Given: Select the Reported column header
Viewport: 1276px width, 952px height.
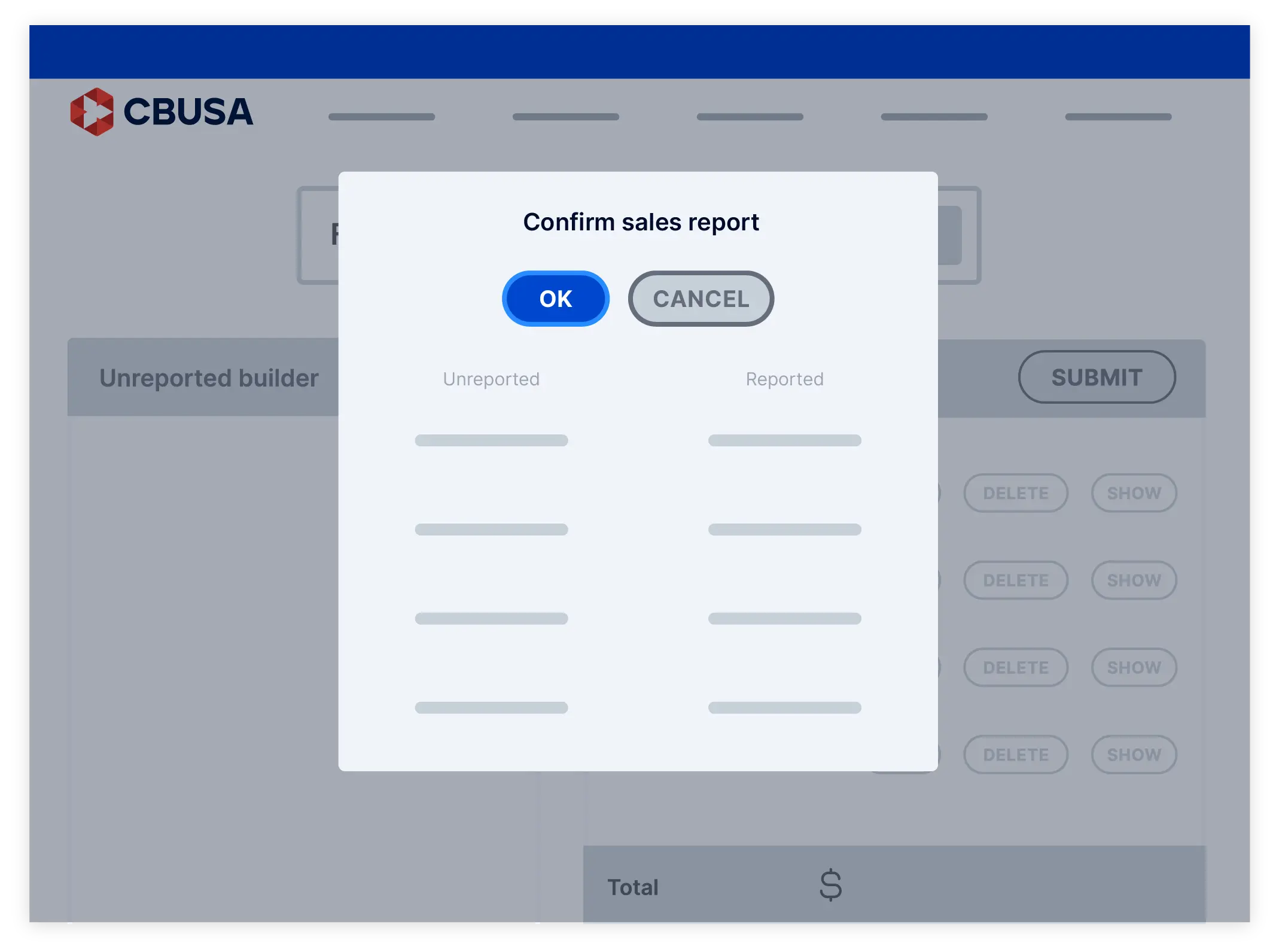Looking at the screenshot, I should 784,379.
